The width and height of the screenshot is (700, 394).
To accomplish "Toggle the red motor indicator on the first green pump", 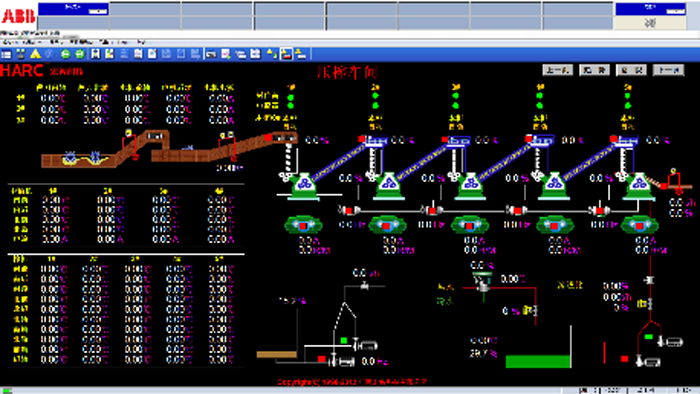I will coord(303,226).
